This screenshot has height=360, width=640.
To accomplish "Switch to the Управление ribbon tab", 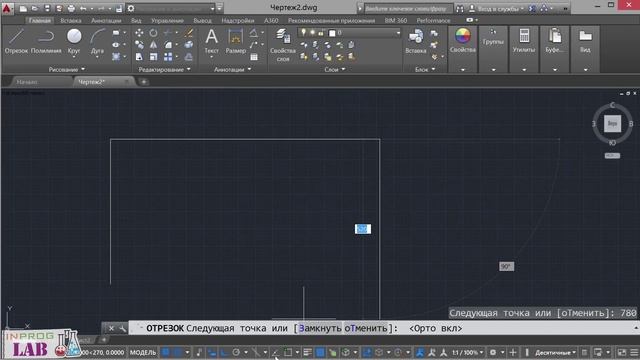I will point(167,20).
